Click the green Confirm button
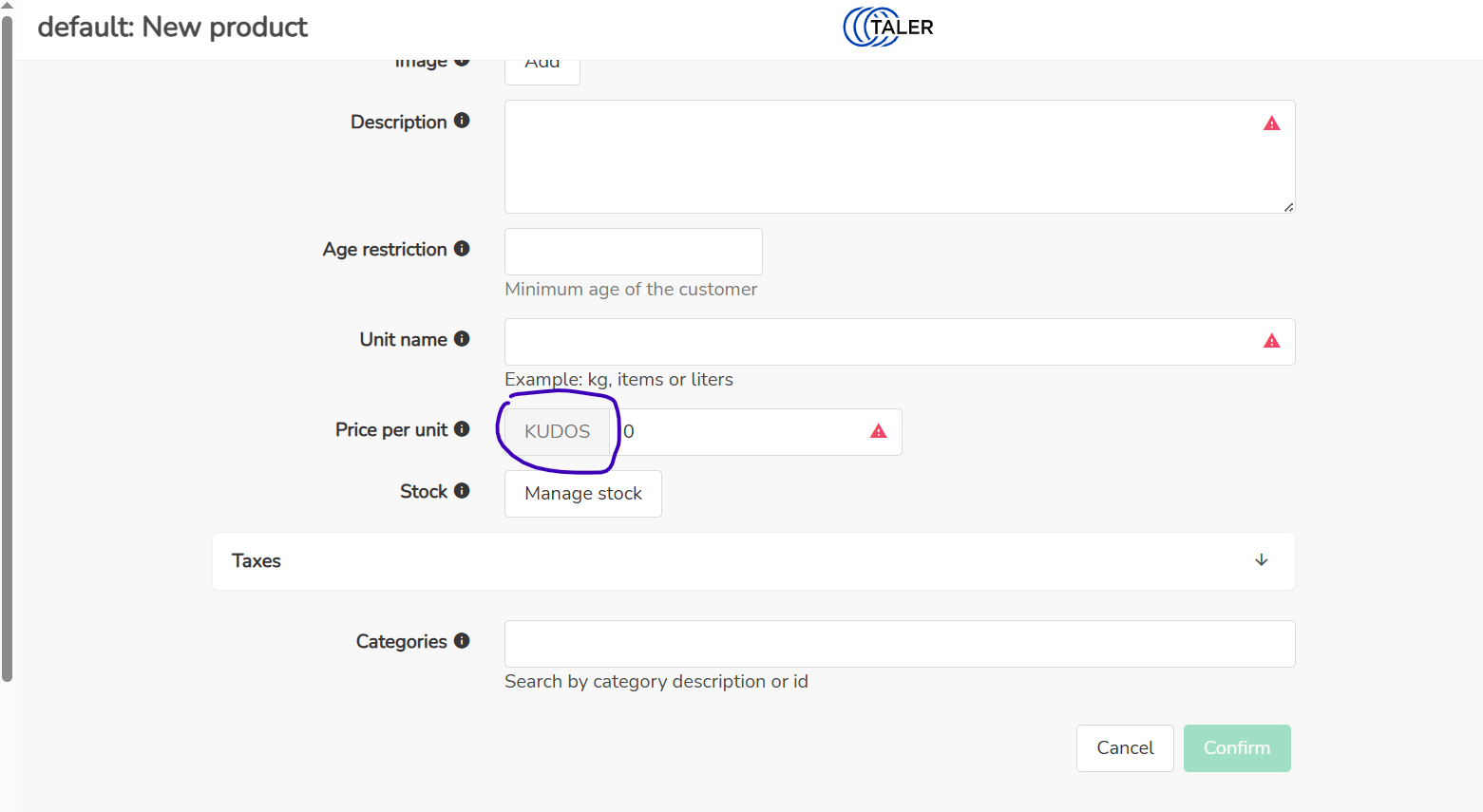Image resolution: width=1483 pixels, height=812 pixels. tap(1236, 748)
